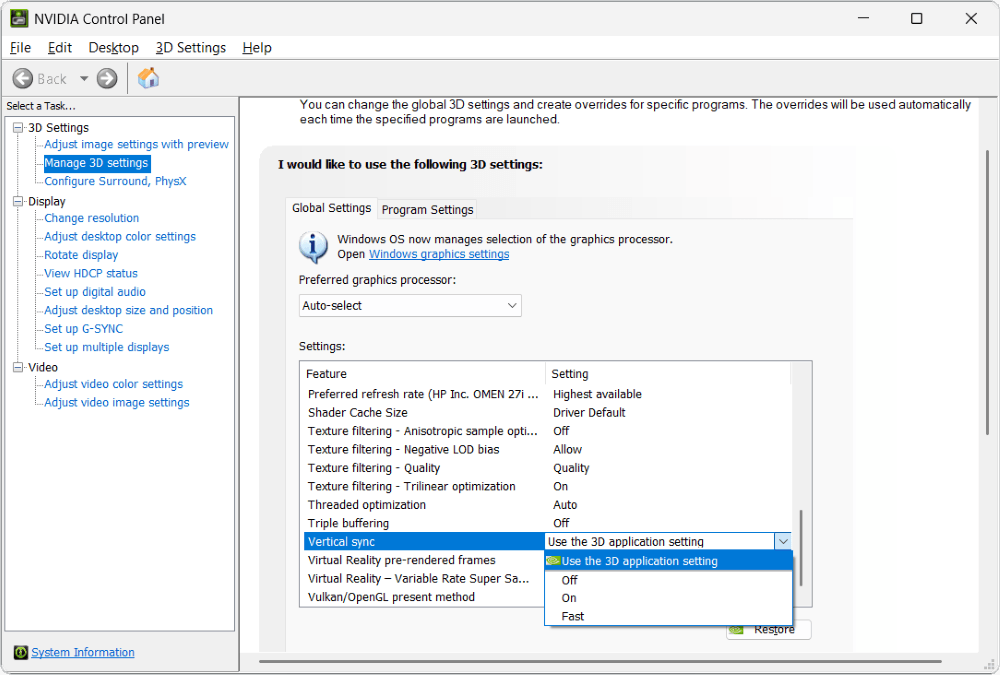Collapse the Display tree node
Viewport: 1000px width, 675px height.
pos(18,201)
